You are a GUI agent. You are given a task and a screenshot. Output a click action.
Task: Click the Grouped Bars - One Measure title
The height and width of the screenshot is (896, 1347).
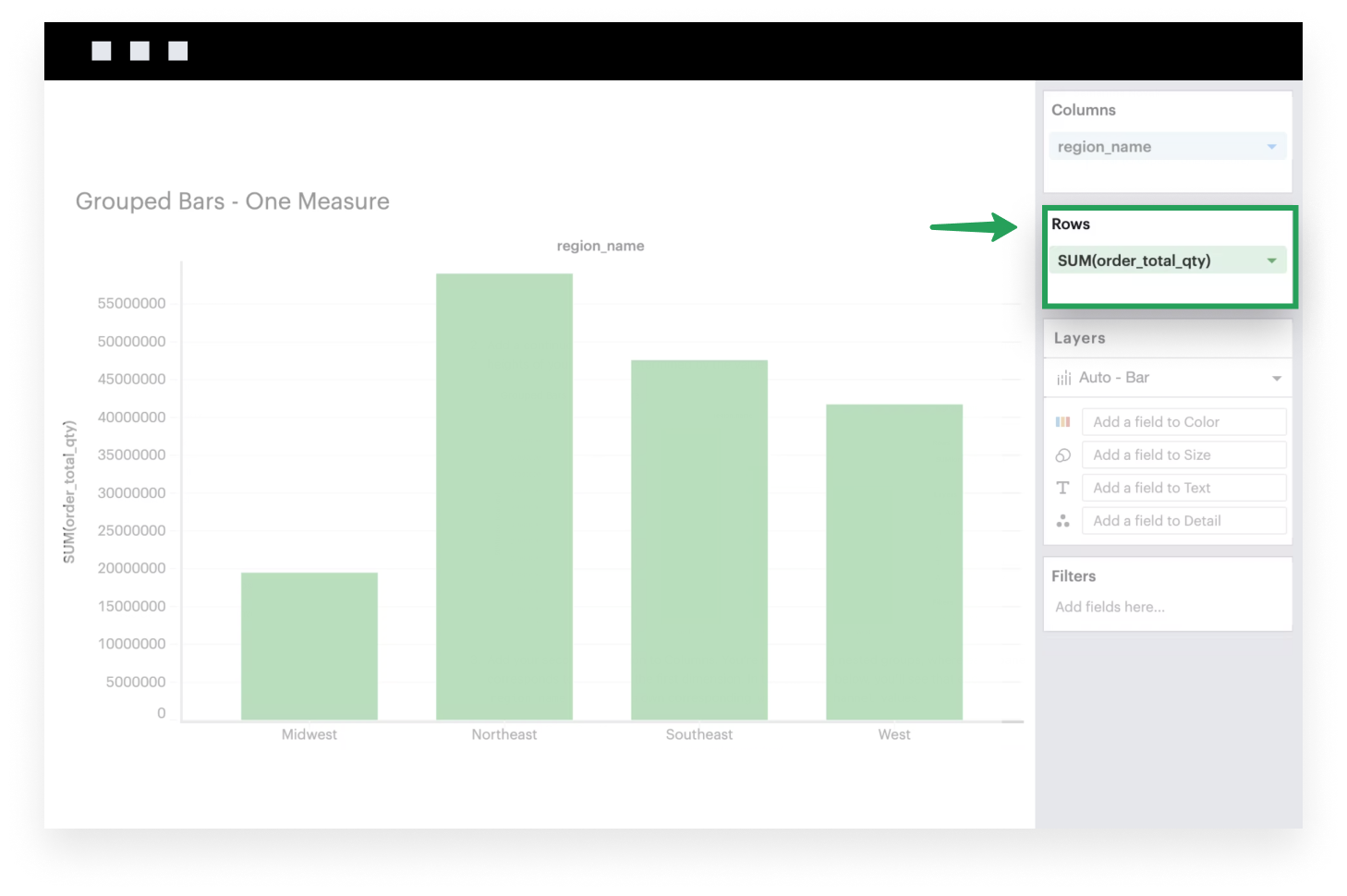(232, 200)
